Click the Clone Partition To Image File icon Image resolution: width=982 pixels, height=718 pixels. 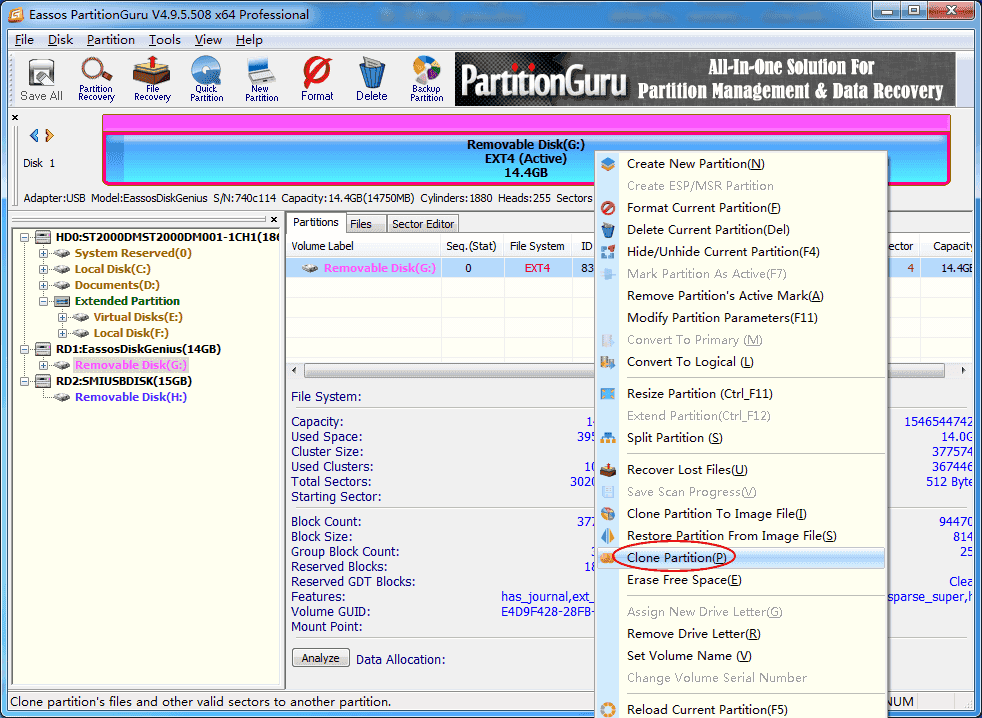608,514
